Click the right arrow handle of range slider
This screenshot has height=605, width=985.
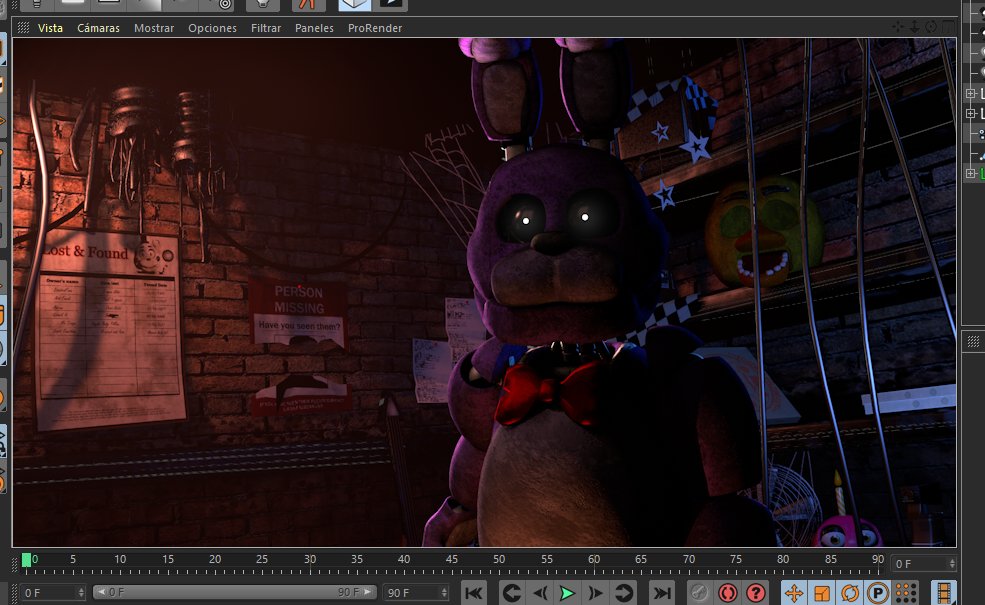(x=367, y=592)
